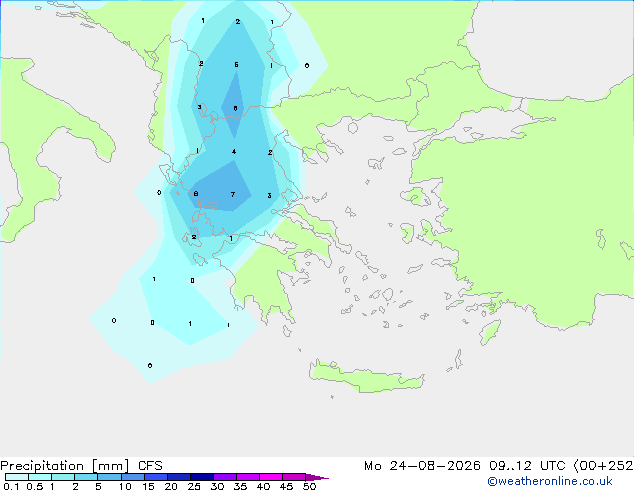634x490 pixels.
Task: Click the 10–15 mm legend swatch
Action: [132, 477]
